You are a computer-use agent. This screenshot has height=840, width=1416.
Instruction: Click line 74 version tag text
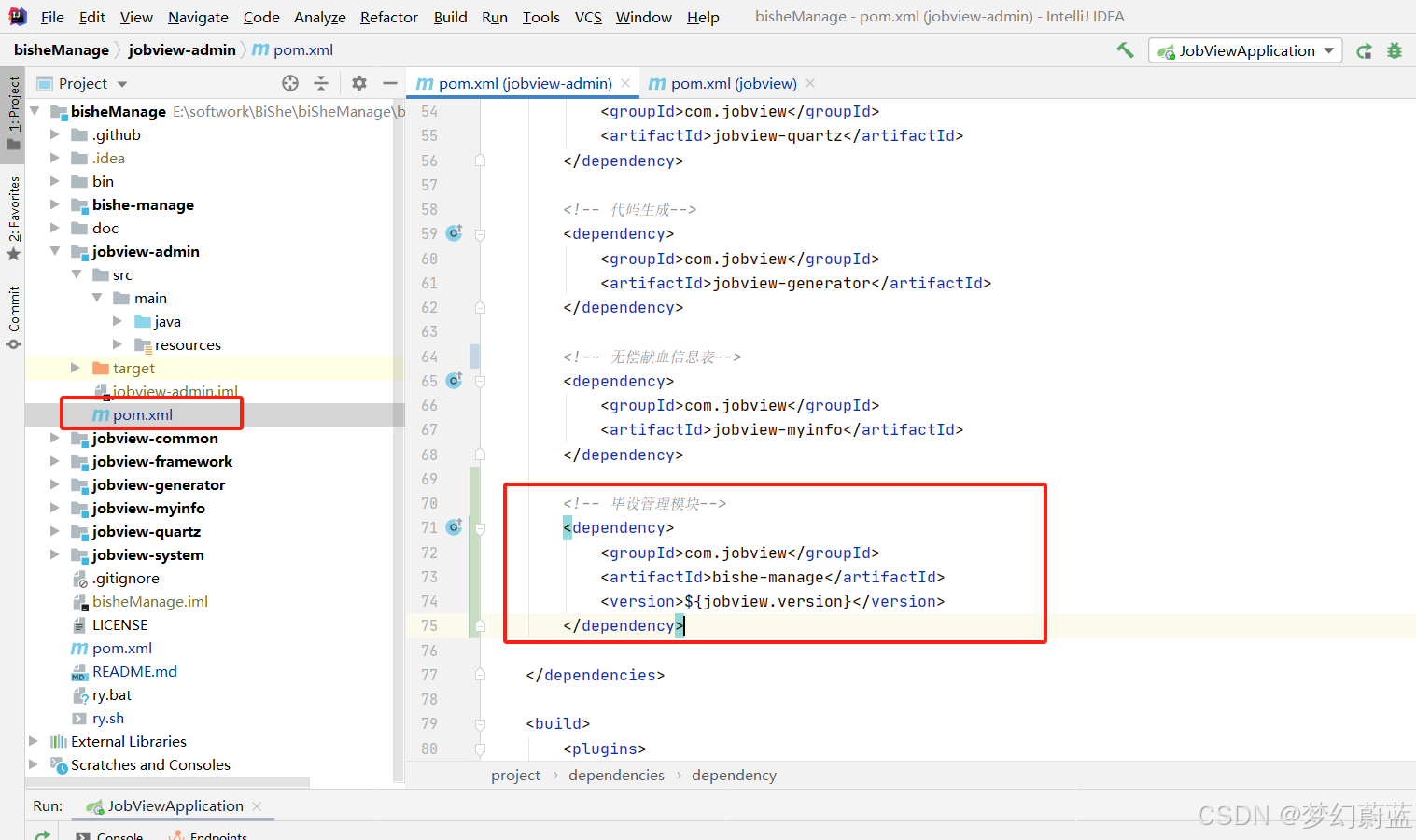(773, 601)
